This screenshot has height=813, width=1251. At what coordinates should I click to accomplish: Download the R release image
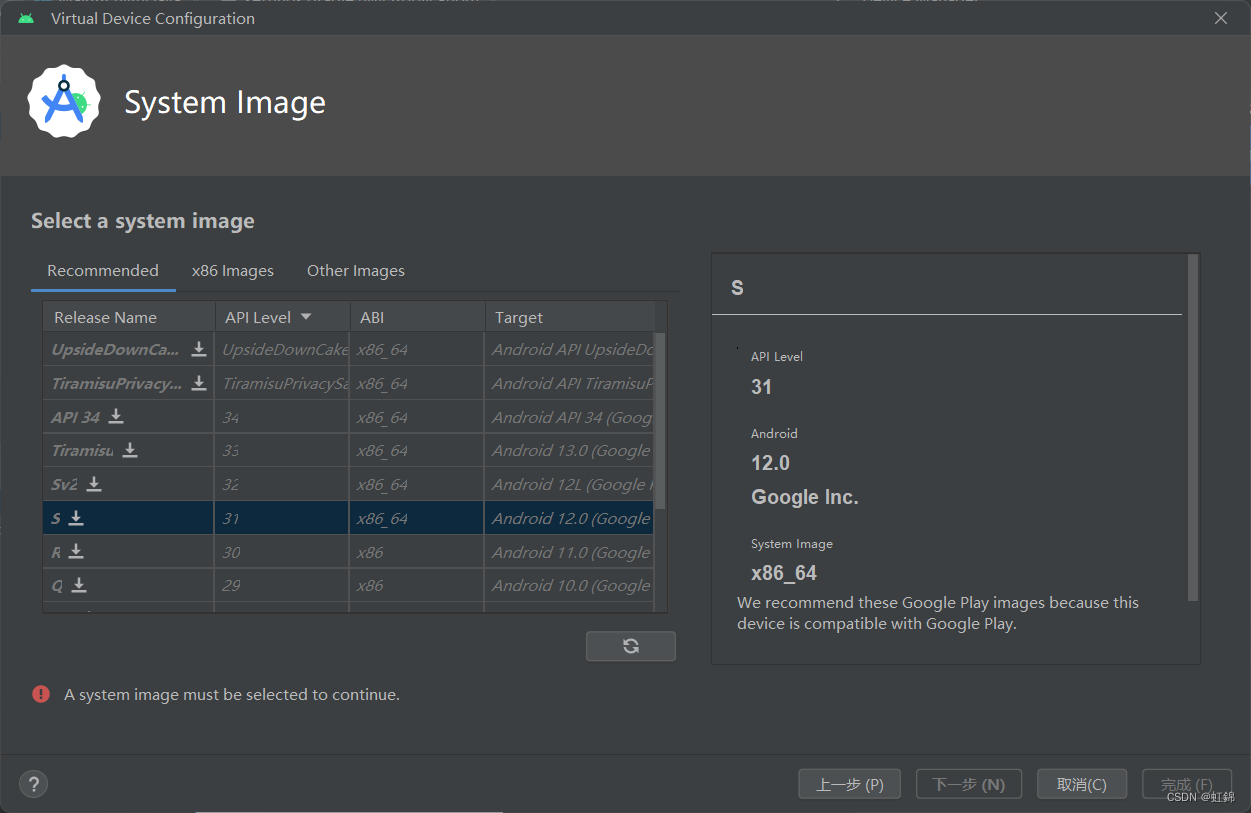click(x=76, y=552)
